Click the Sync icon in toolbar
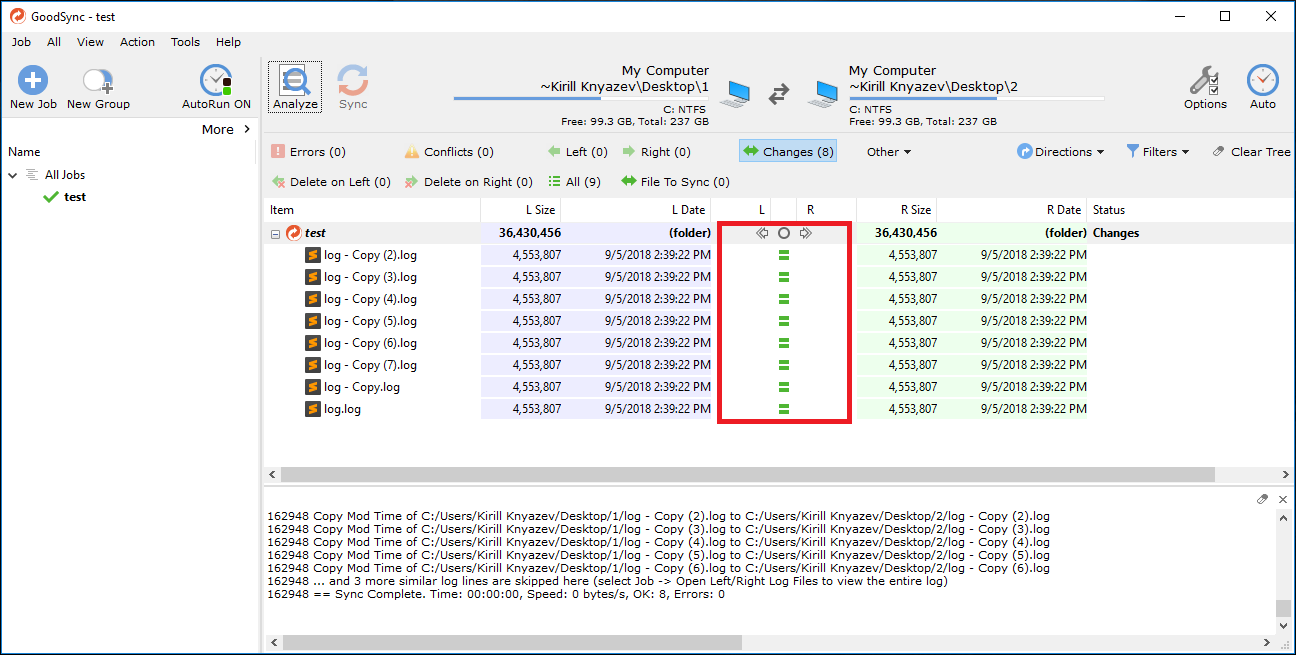 click(x=353, y=86)
